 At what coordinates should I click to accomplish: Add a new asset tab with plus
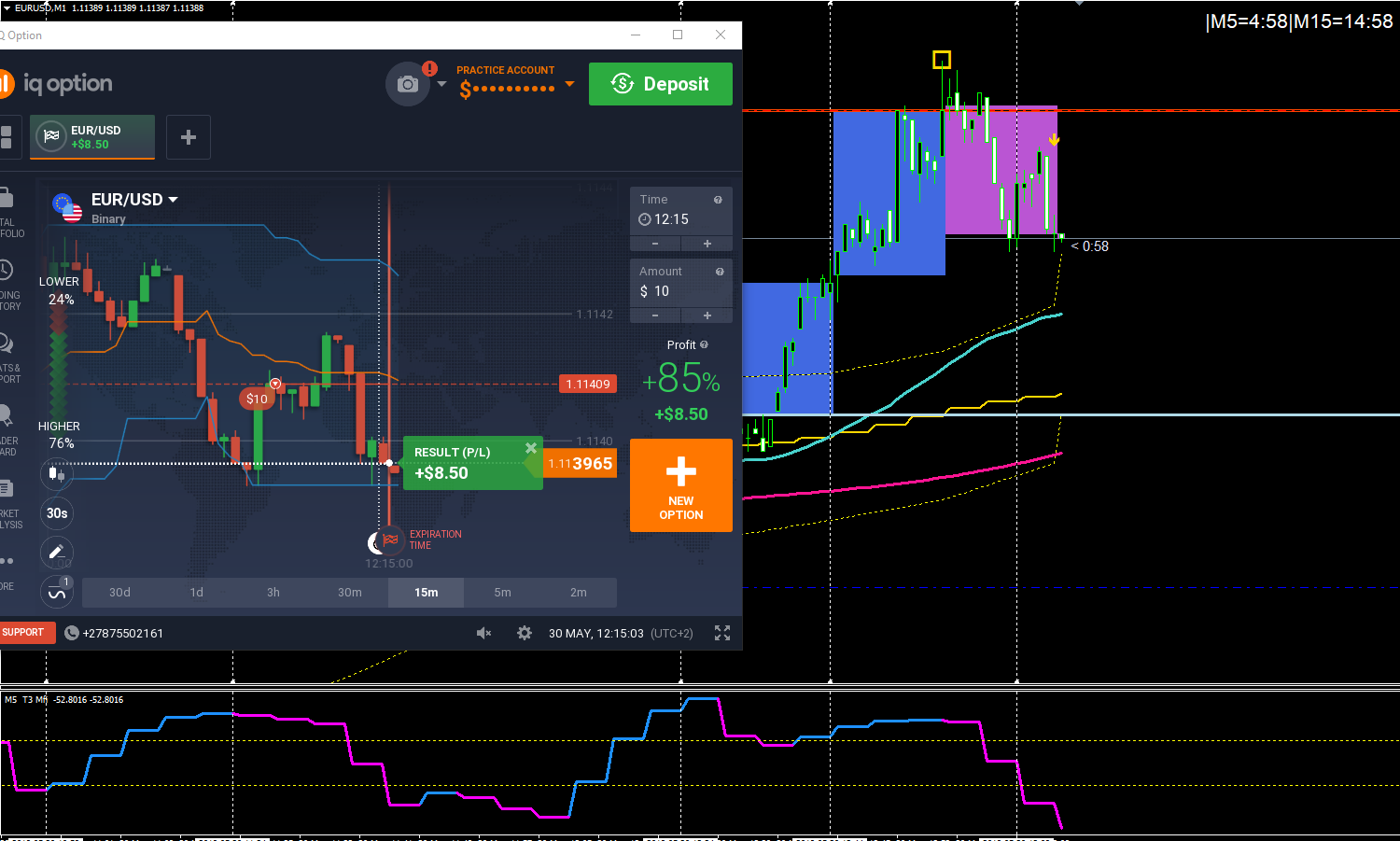pos(189,137)
